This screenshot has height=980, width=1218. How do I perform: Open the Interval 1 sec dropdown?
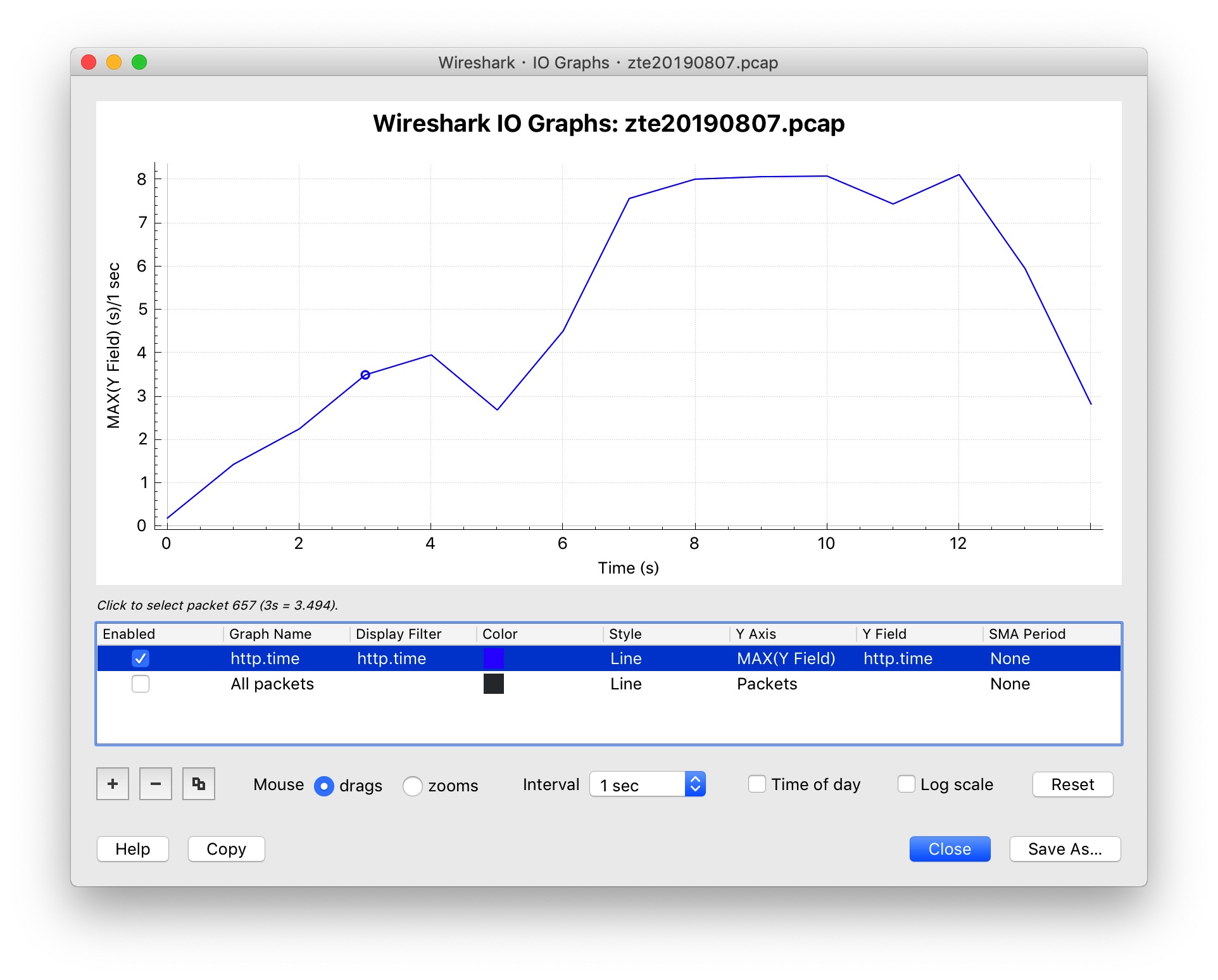[x=648, y=784]
